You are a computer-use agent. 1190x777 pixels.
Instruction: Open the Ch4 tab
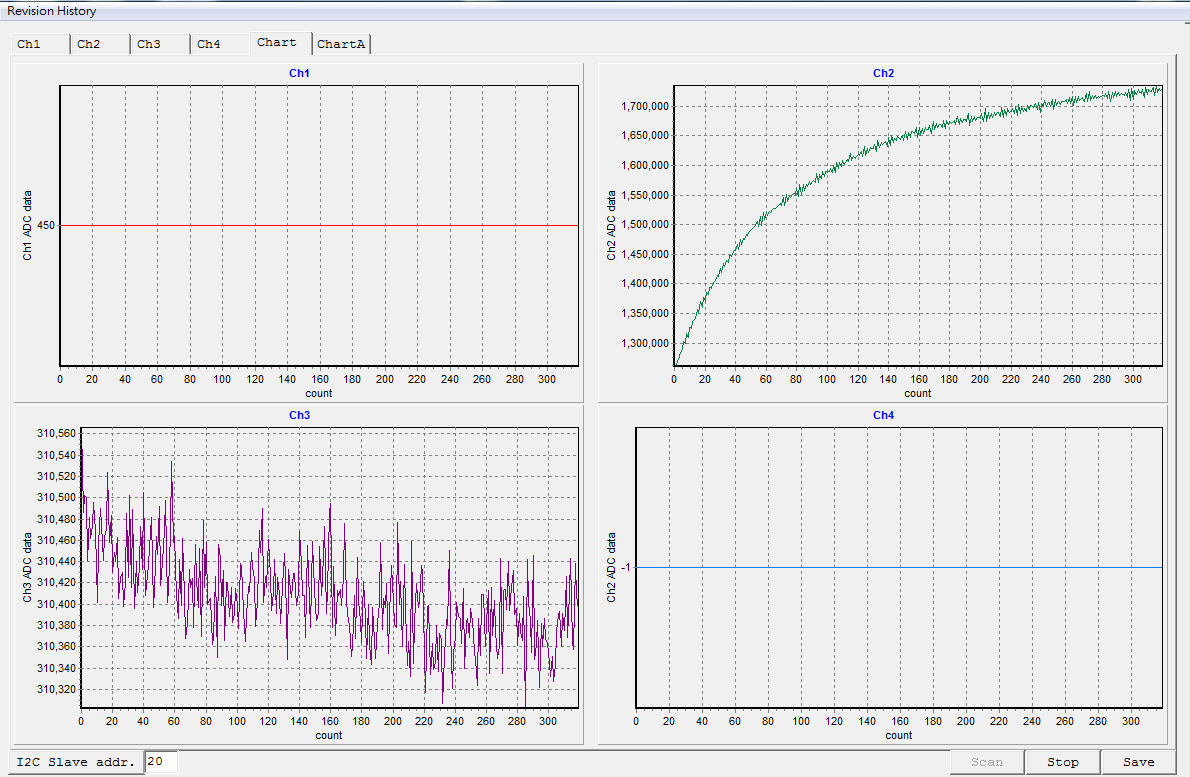point(221,44)
